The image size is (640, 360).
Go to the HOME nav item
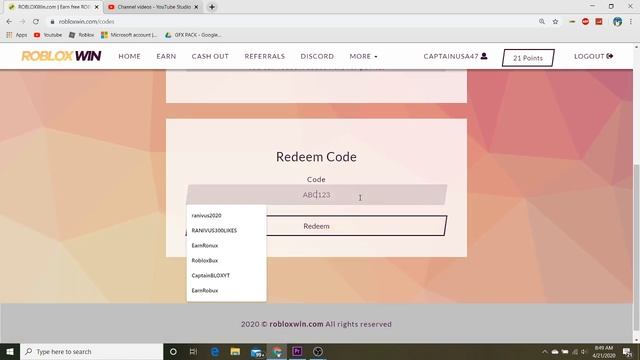tap(129, 56)
